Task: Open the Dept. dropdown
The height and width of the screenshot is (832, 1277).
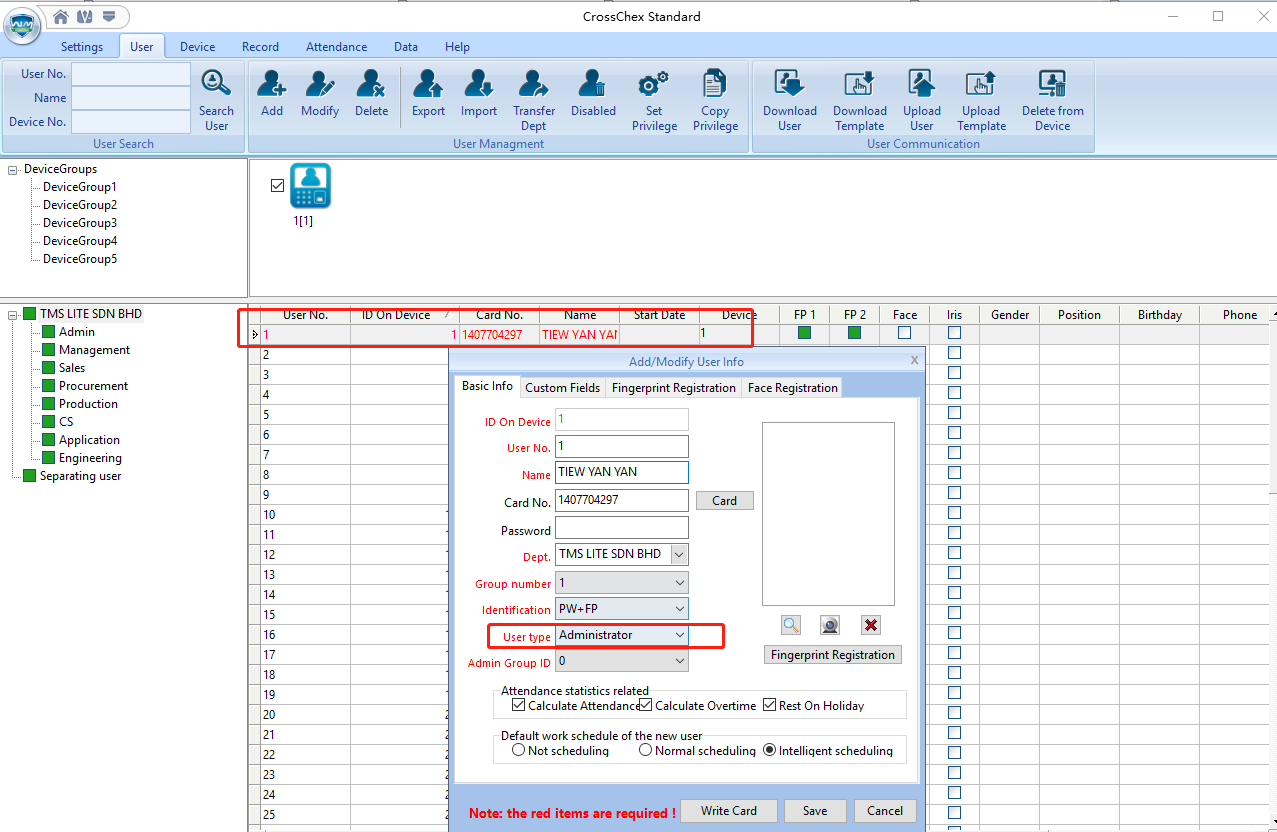Action: coord(679,553)
